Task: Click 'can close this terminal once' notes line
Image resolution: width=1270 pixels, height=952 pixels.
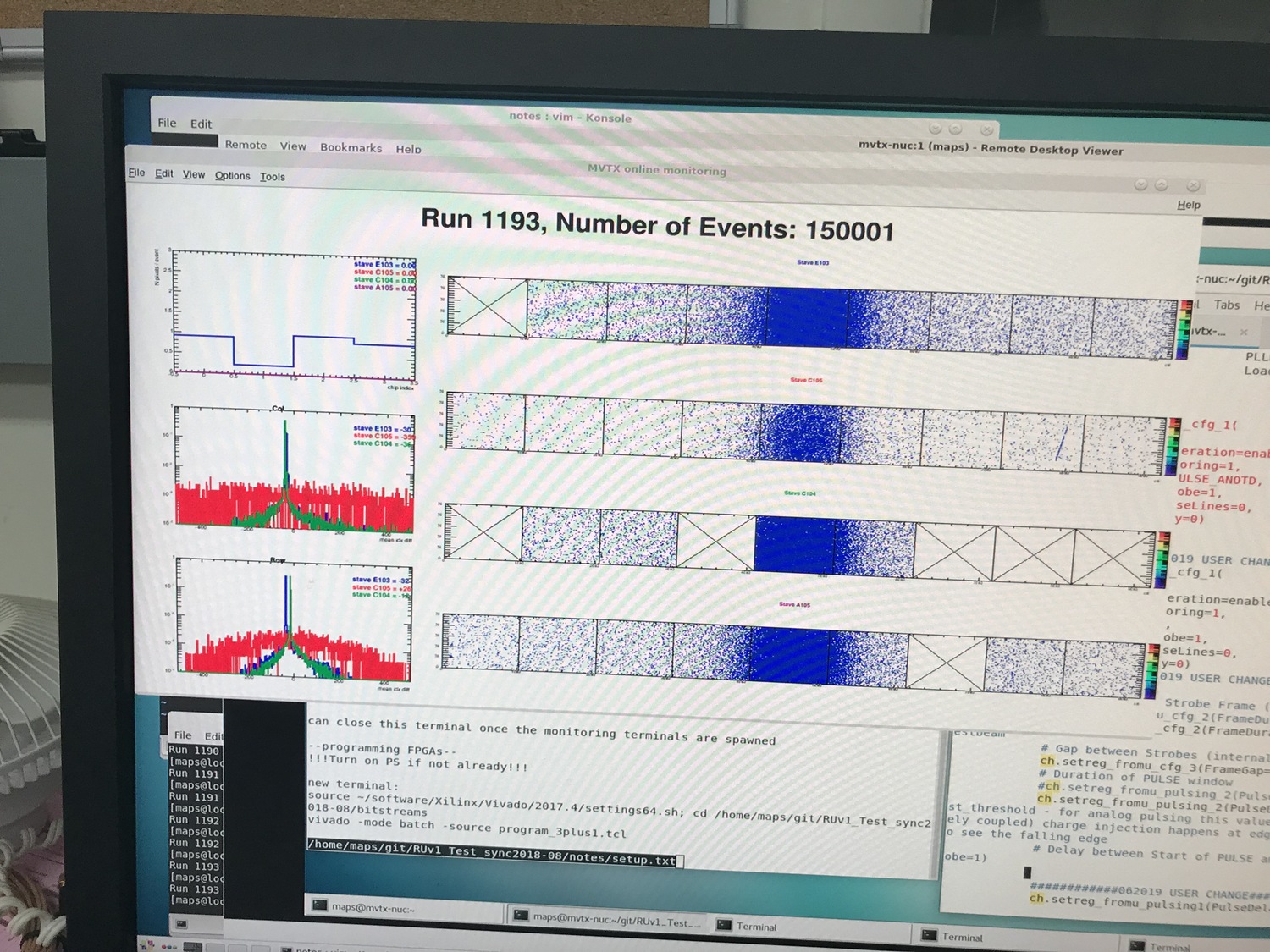Action: click(x=542, y=730)
